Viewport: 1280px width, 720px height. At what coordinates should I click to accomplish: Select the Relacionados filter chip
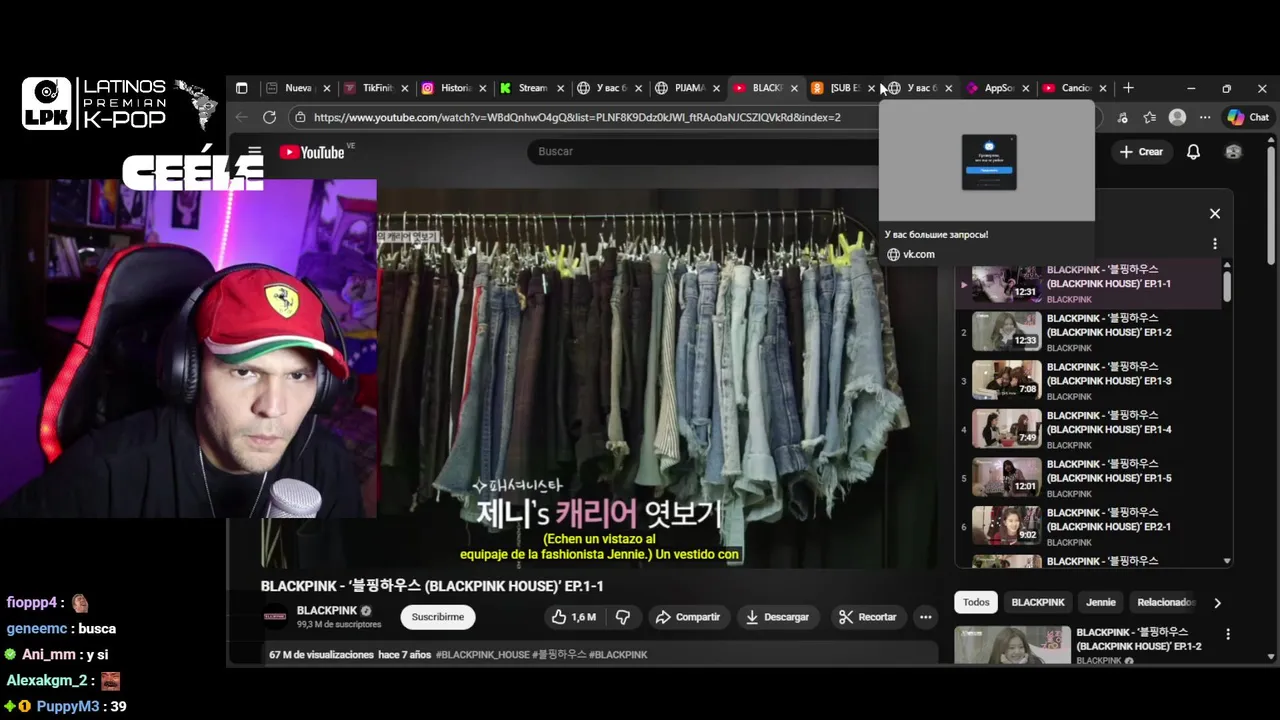pyautogui.click(x=1166, y=602)
